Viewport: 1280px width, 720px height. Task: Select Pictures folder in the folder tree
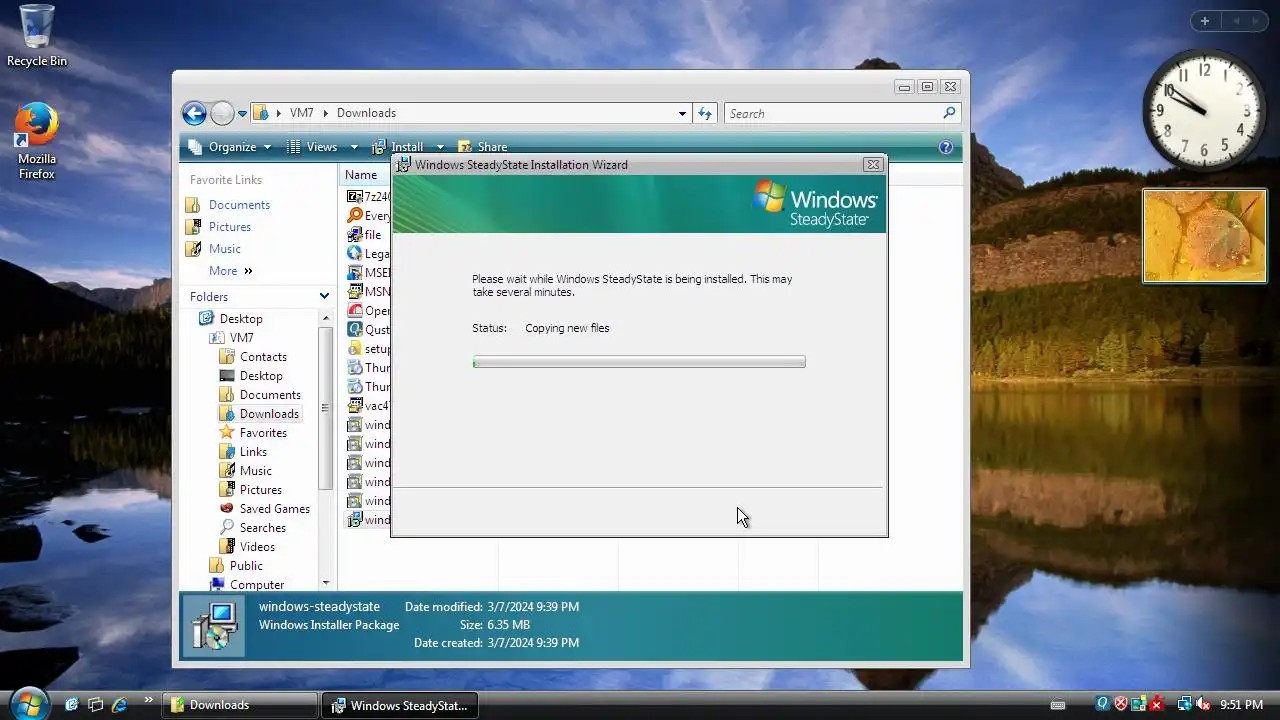point(260,490)
